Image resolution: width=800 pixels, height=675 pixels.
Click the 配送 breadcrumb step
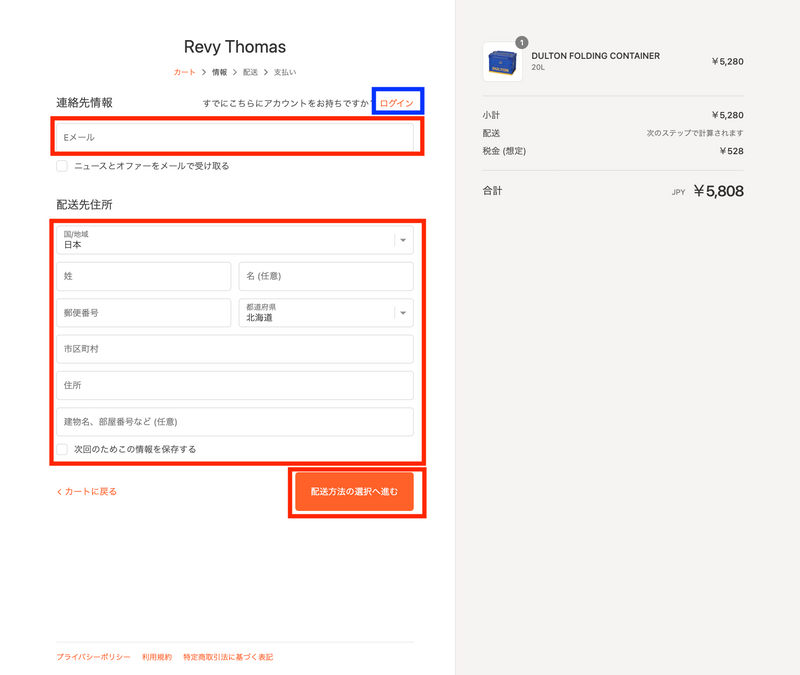click(250, 72)
